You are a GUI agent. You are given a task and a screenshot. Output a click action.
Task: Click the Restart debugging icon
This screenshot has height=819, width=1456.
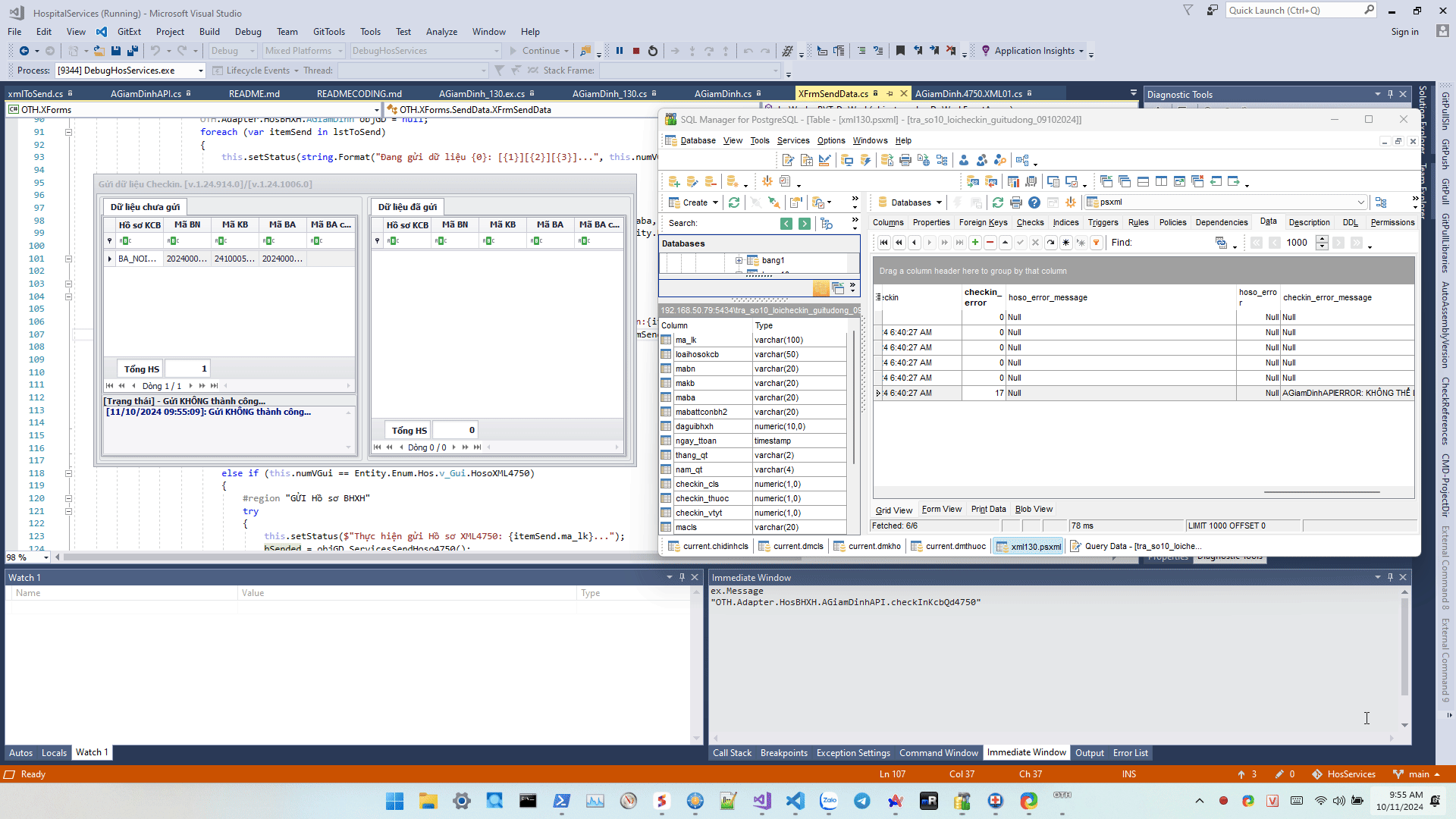[653, 51]
